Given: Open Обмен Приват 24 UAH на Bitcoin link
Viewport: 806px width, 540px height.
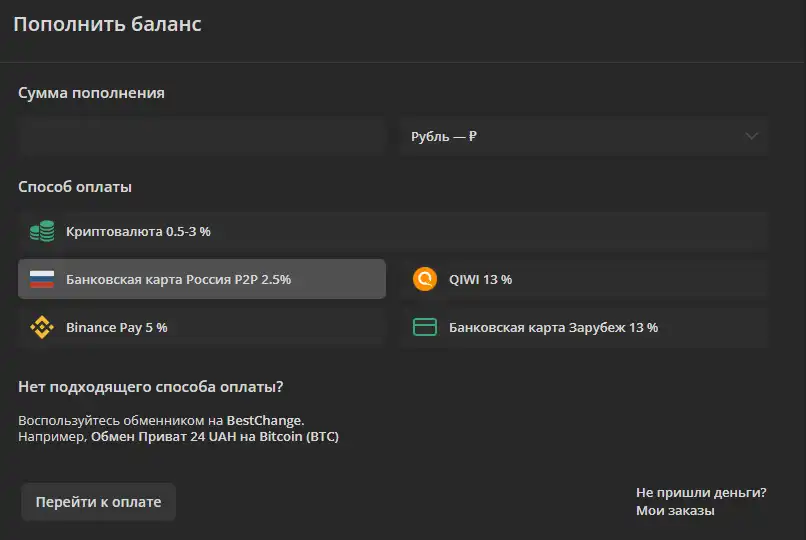Looking at the screenshot, I should (215, 437).
